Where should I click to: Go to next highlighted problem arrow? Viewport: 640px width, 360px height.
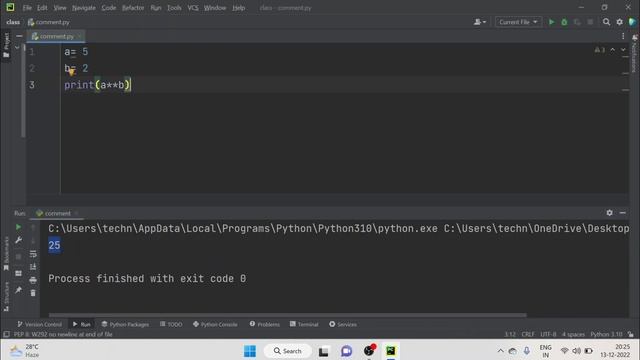(x=623, y=50)
